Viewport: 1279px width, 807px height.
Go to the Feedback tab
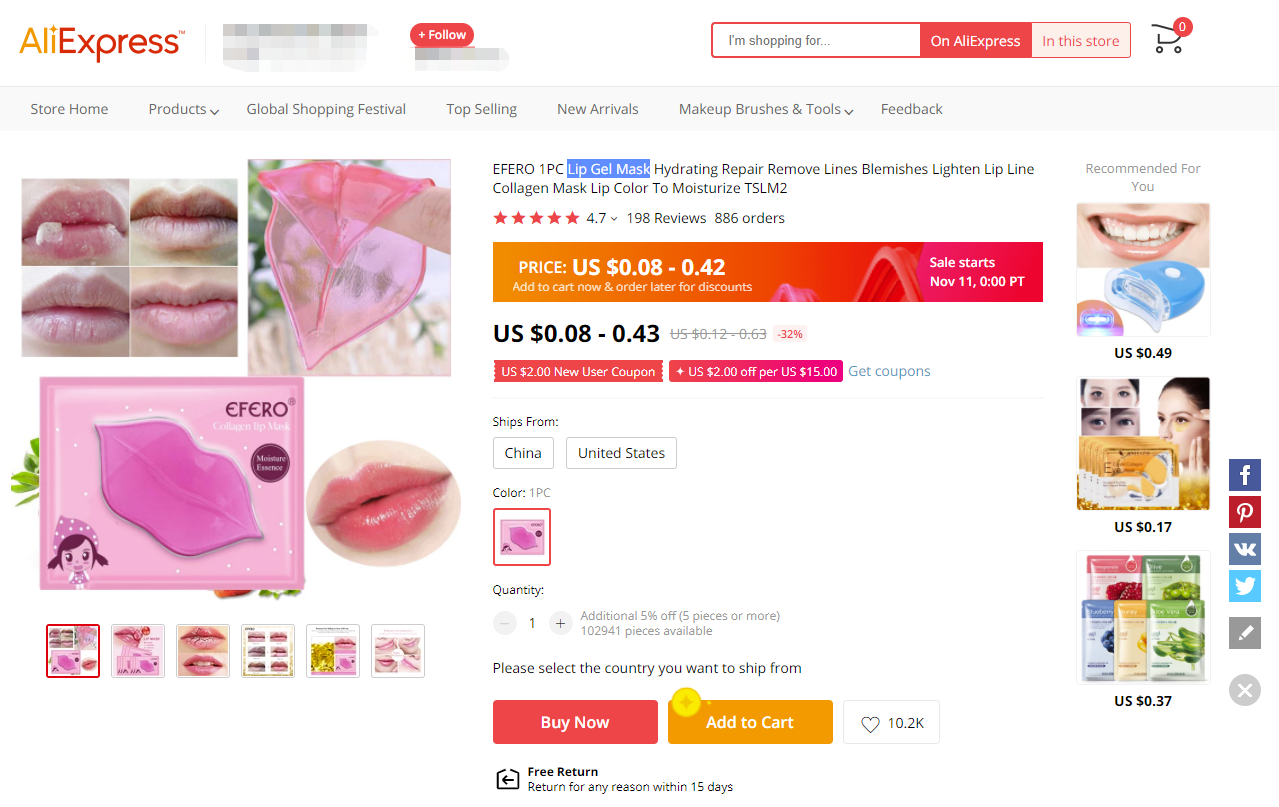click(x=911, y=109)
